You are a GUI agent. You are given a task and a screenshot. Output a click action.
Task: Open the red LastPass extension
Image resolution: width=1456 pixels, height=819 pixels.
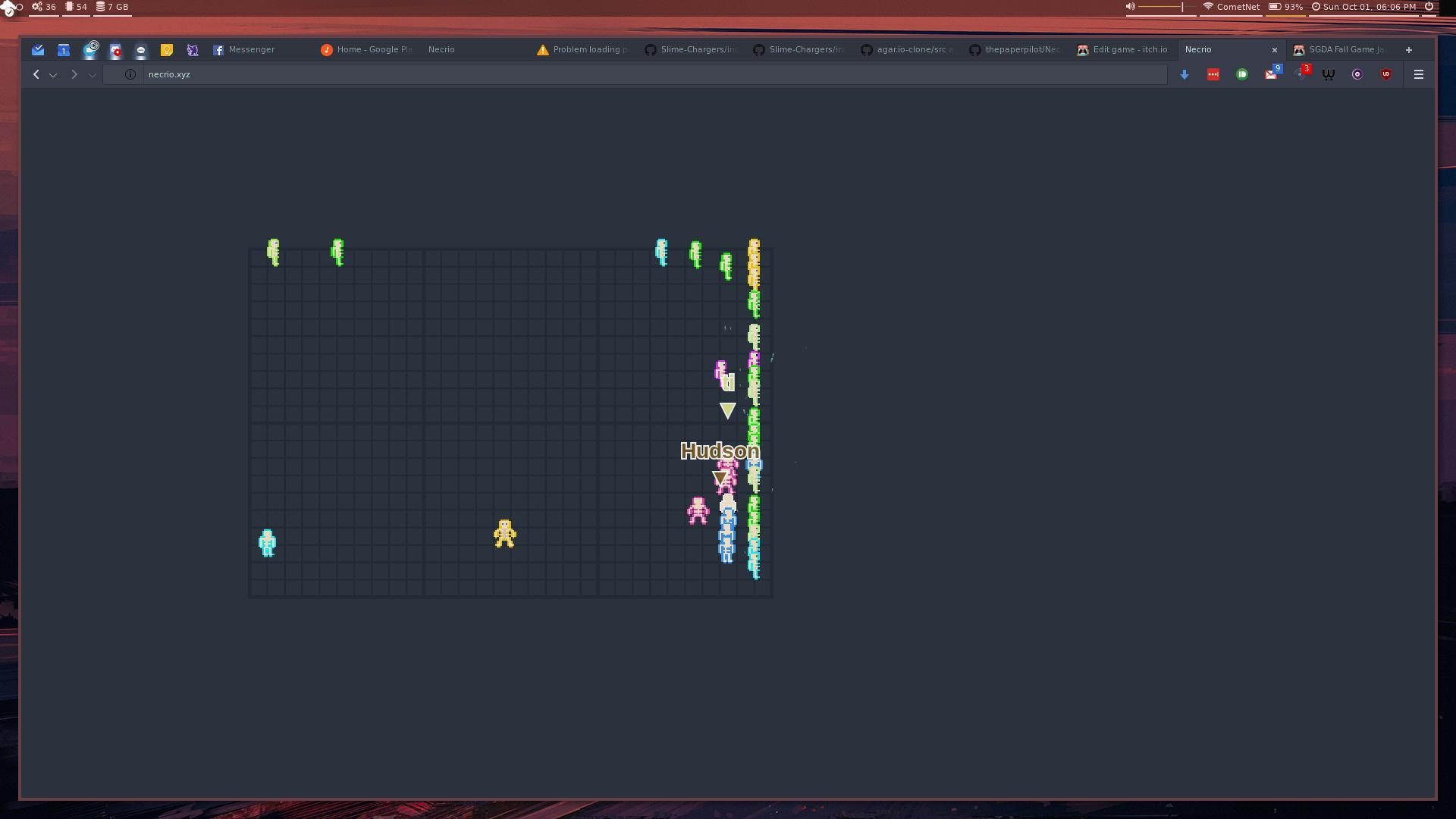tap(1213, 74)
